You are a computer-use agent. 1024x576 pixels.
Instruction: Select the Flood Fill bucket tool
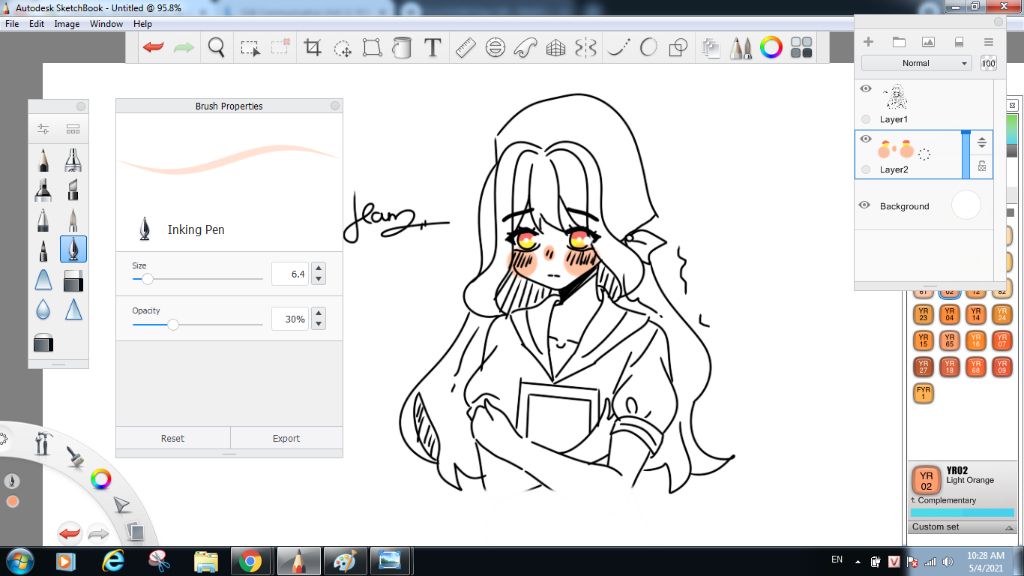click(402, 48)
